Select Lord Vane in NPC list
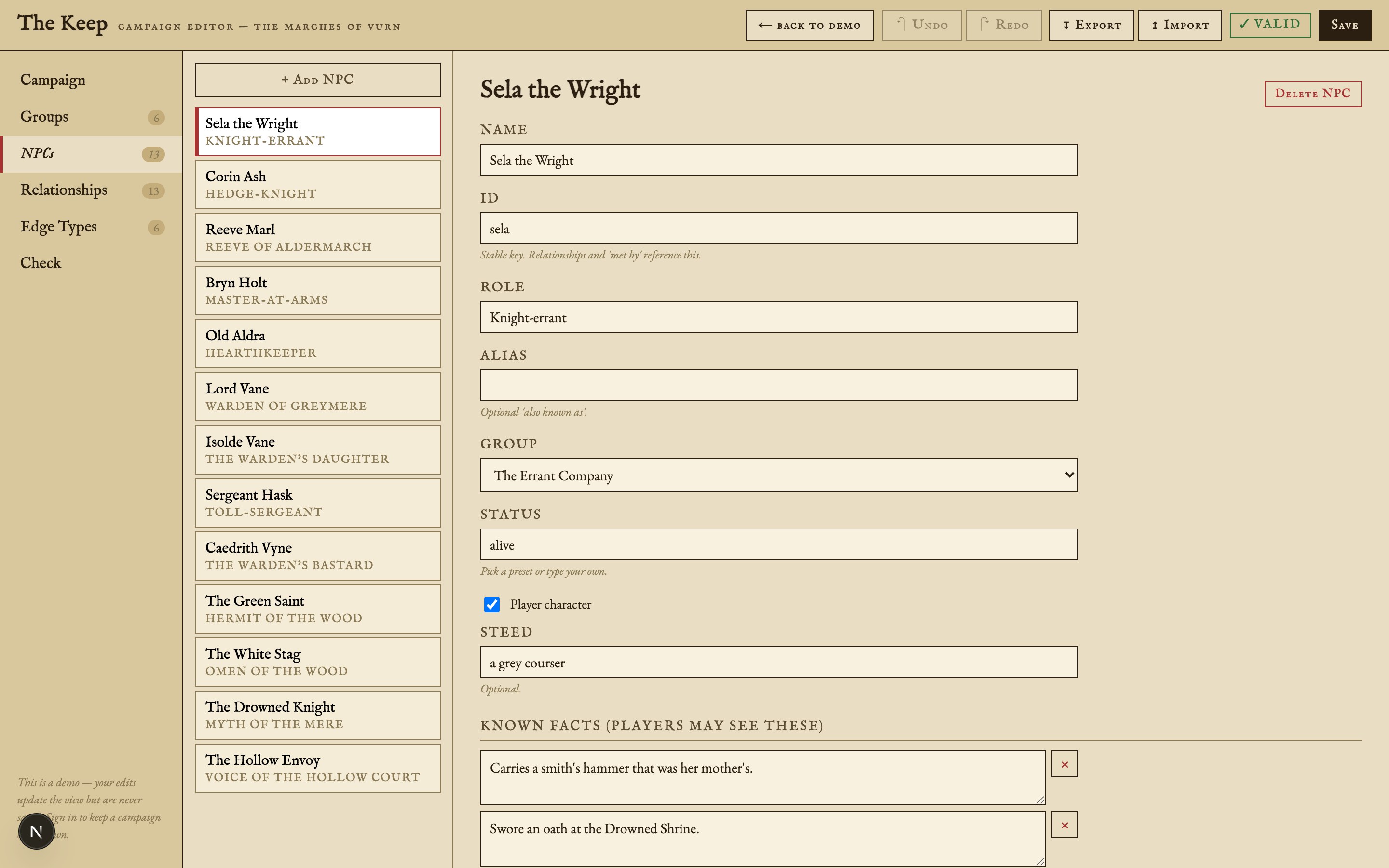 pos(317,397)
